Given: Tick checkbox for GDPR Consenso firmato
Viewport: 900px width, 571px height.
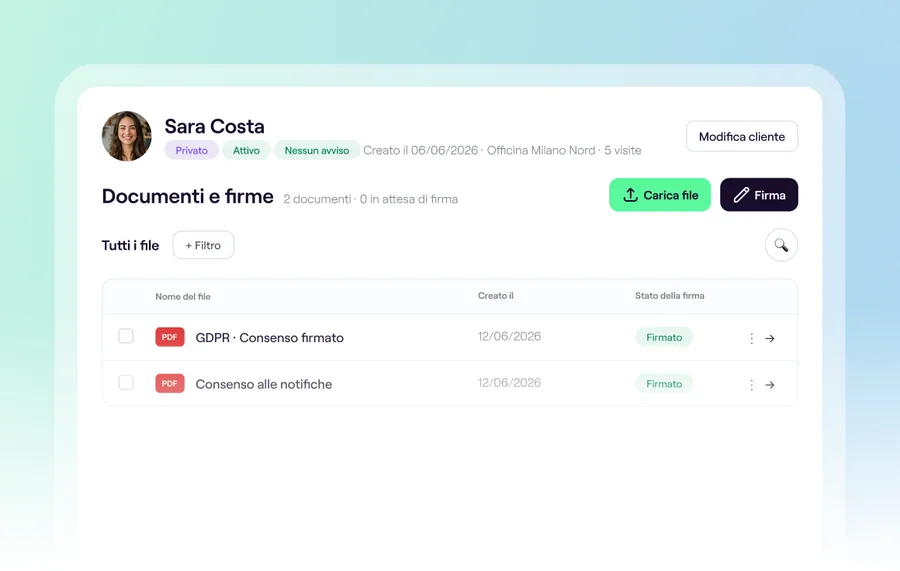Looking at the screenshot, I should pyautogui.click(x=126, y=336).
